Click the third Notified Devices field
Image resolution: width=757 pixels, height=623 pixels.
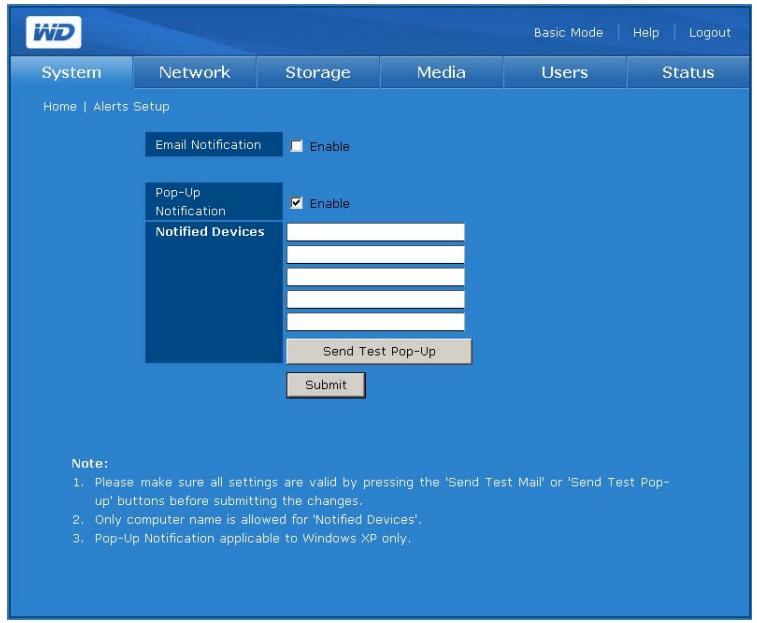(x=376, y=277)
